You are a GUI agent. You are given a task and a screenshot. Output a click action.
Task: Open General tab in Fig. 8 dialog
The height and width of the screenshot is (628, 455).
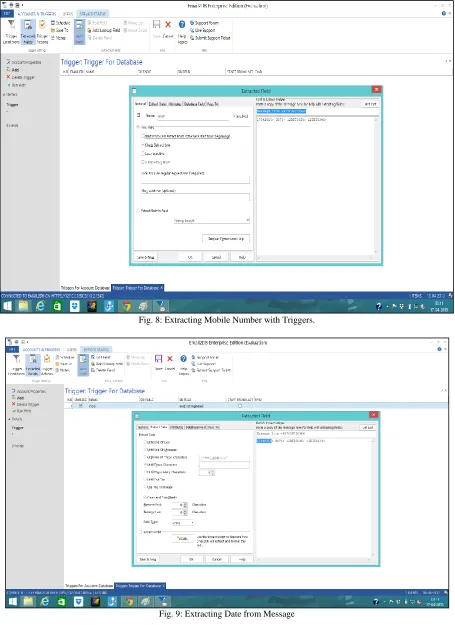[140, 104]
